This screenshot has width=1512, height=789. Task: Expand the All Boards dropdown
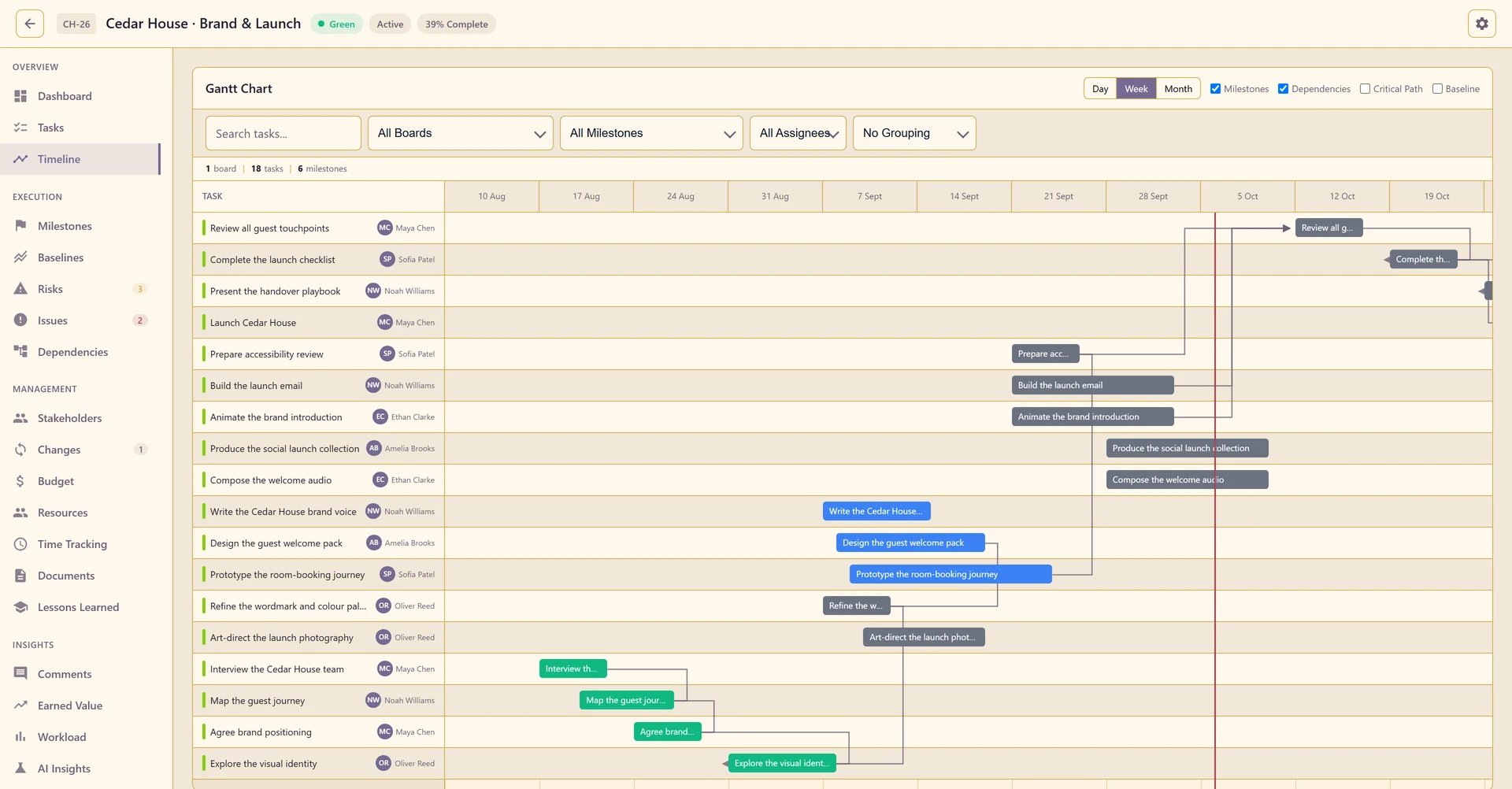click(461, 133)
